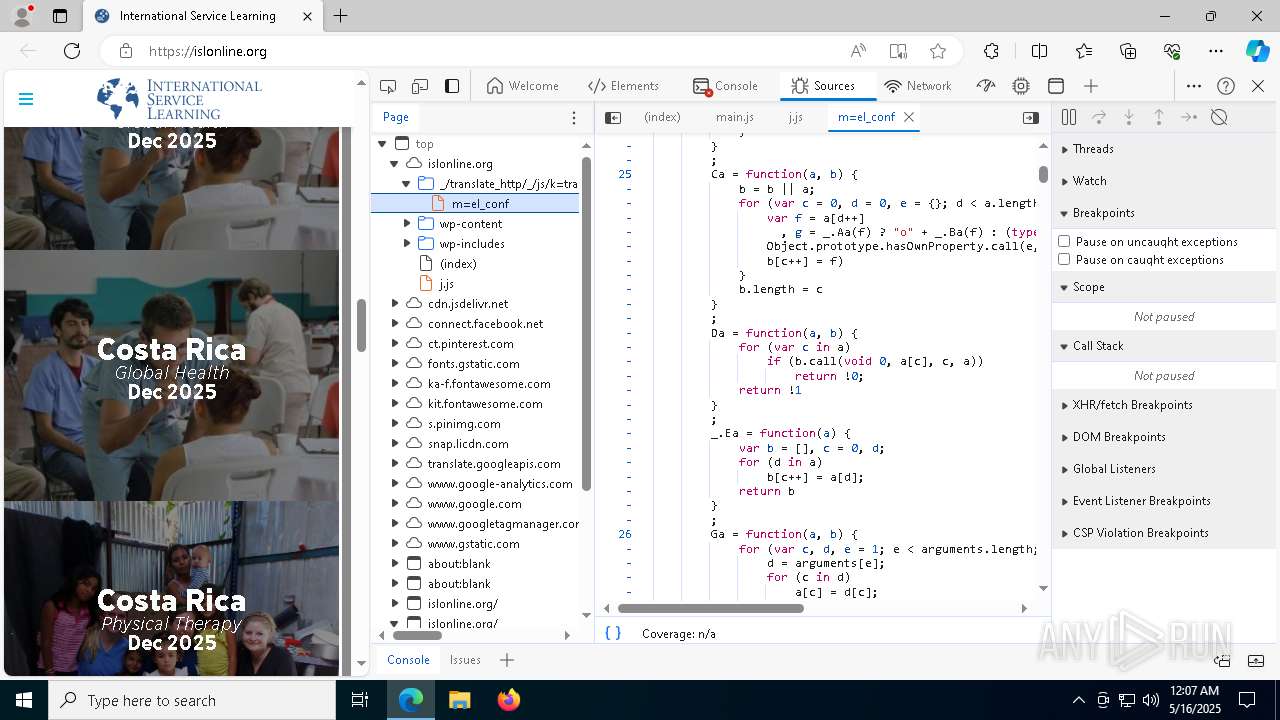The width and height of the screenshot is (1280, 720).
Task: Click the Windows taskbar search box
Action: (x=192, y=700)
